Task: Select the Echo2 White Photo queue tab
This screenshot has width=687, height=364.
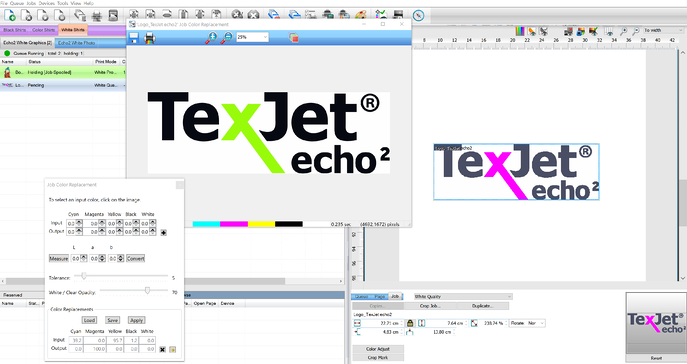Action: pos(77,43)
